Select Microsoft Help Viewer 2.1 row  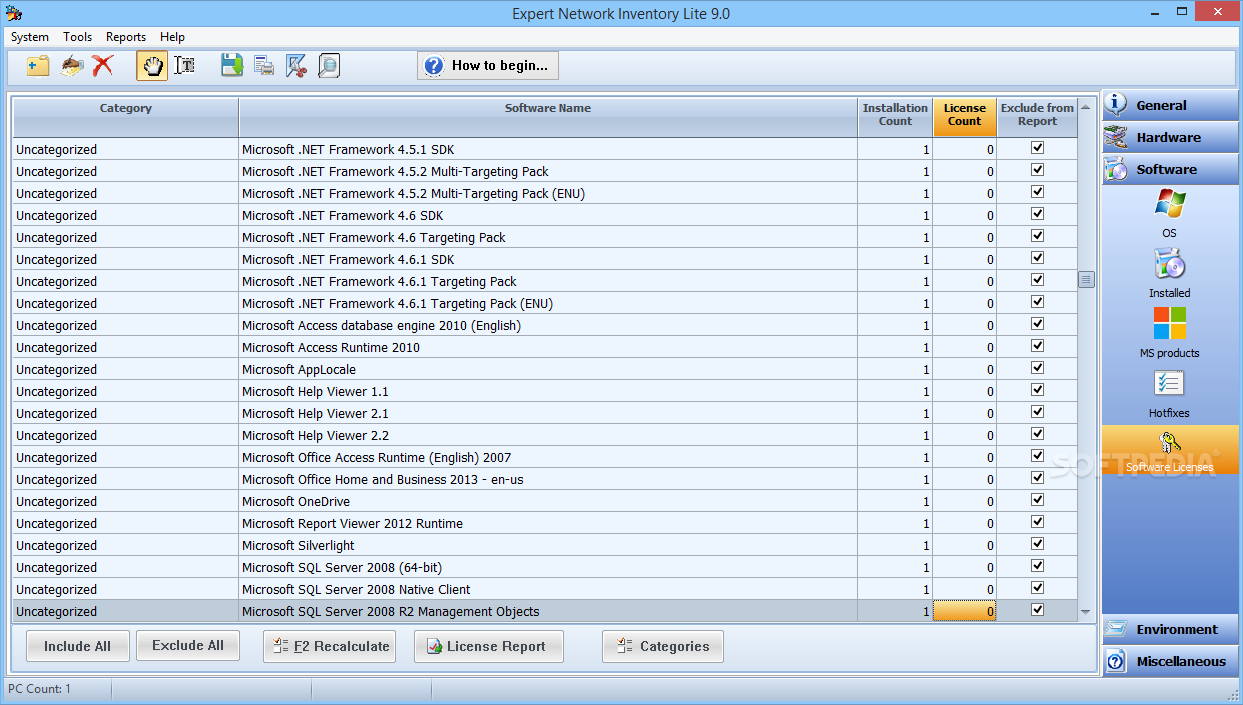click(545, 413)
